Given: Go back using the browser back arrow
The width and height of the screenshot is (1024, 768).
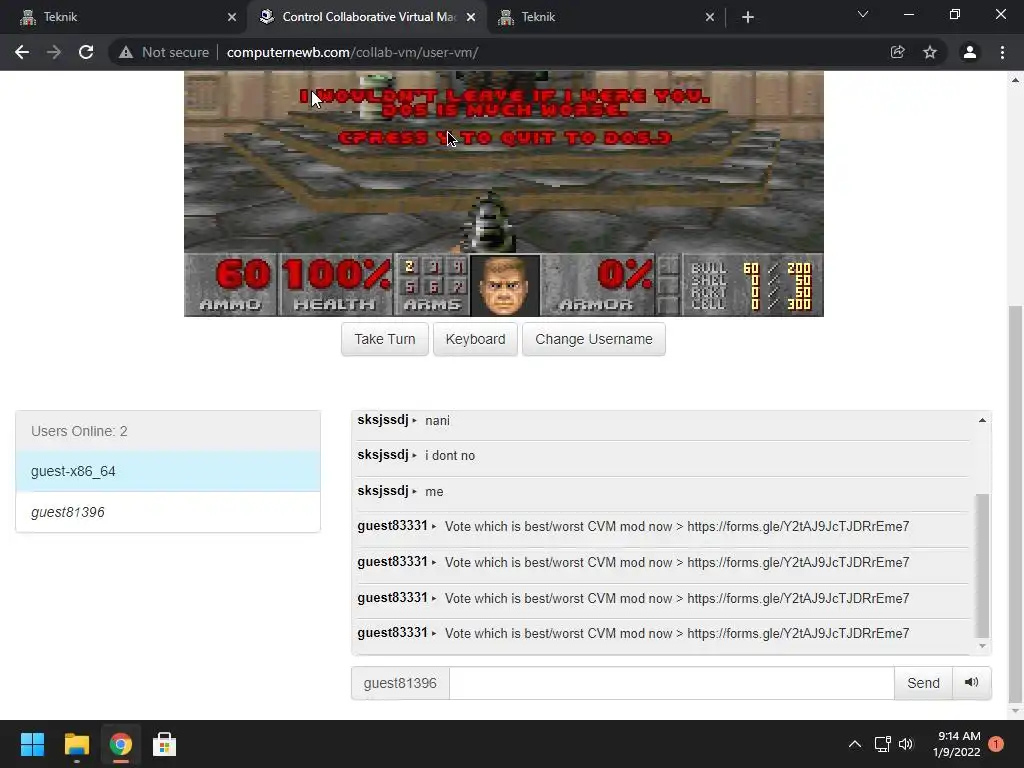Looking at the screenshot, I should click(x=22, y=52).
